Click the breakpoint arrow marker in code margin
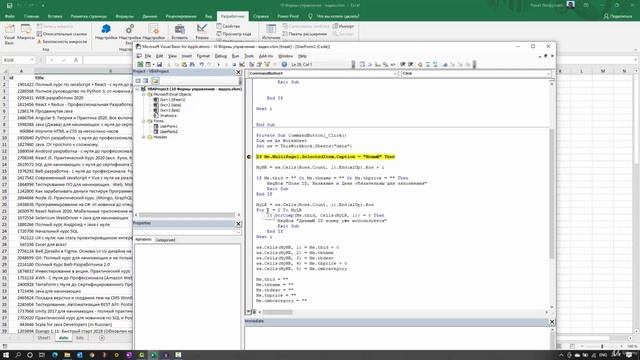The height and width of the screenshot is (360, 640). coord(249,157)
